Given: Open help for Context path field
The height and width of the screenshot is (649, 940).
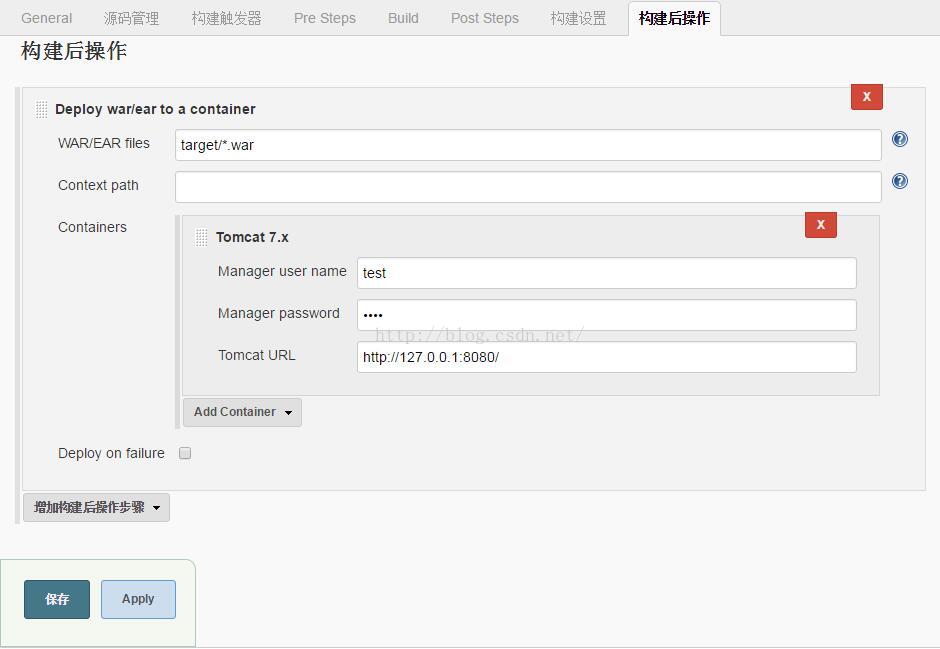Looking at the screenshot, I should (x=899, y=181).
